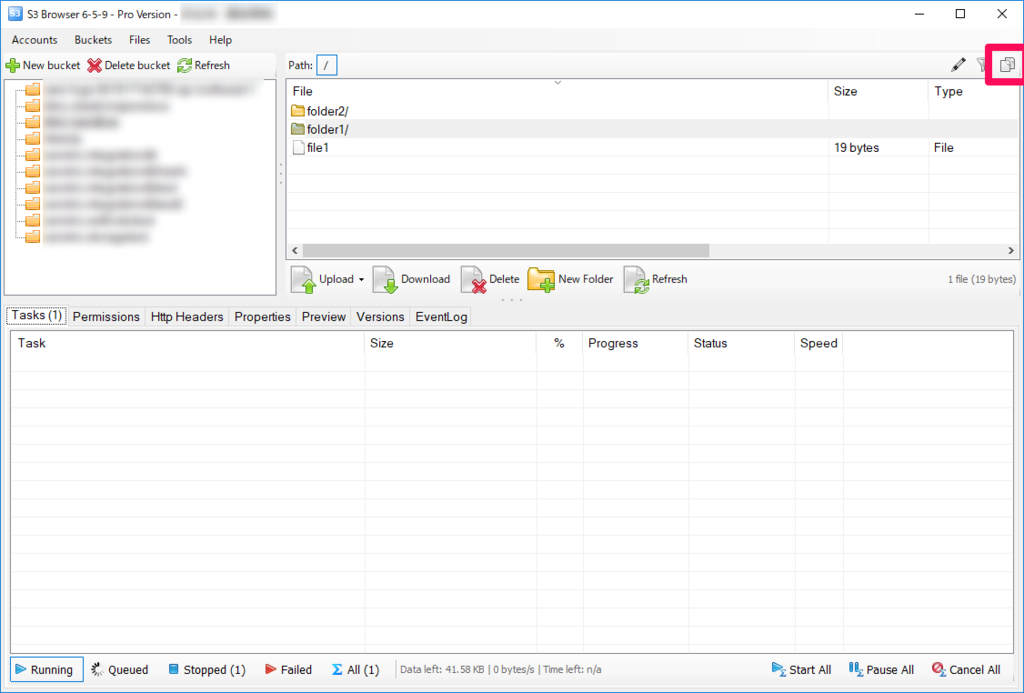The height and width of the screenshot is (693, 1024).
Task: Click the % column header
Action: coord(560,344)
